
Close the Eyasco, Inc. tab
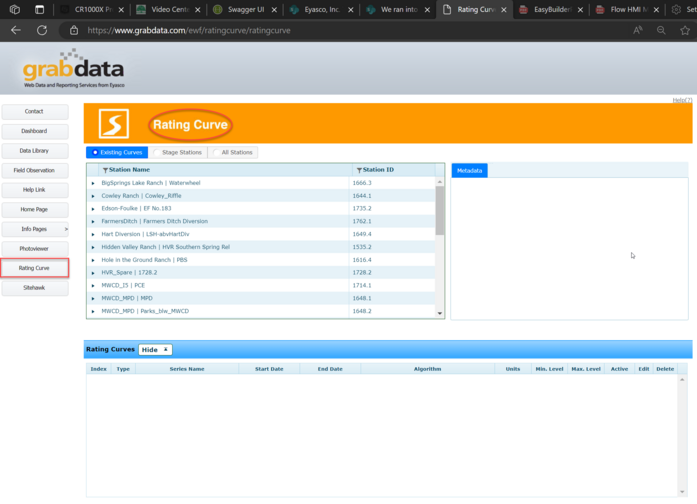(351, 10)
